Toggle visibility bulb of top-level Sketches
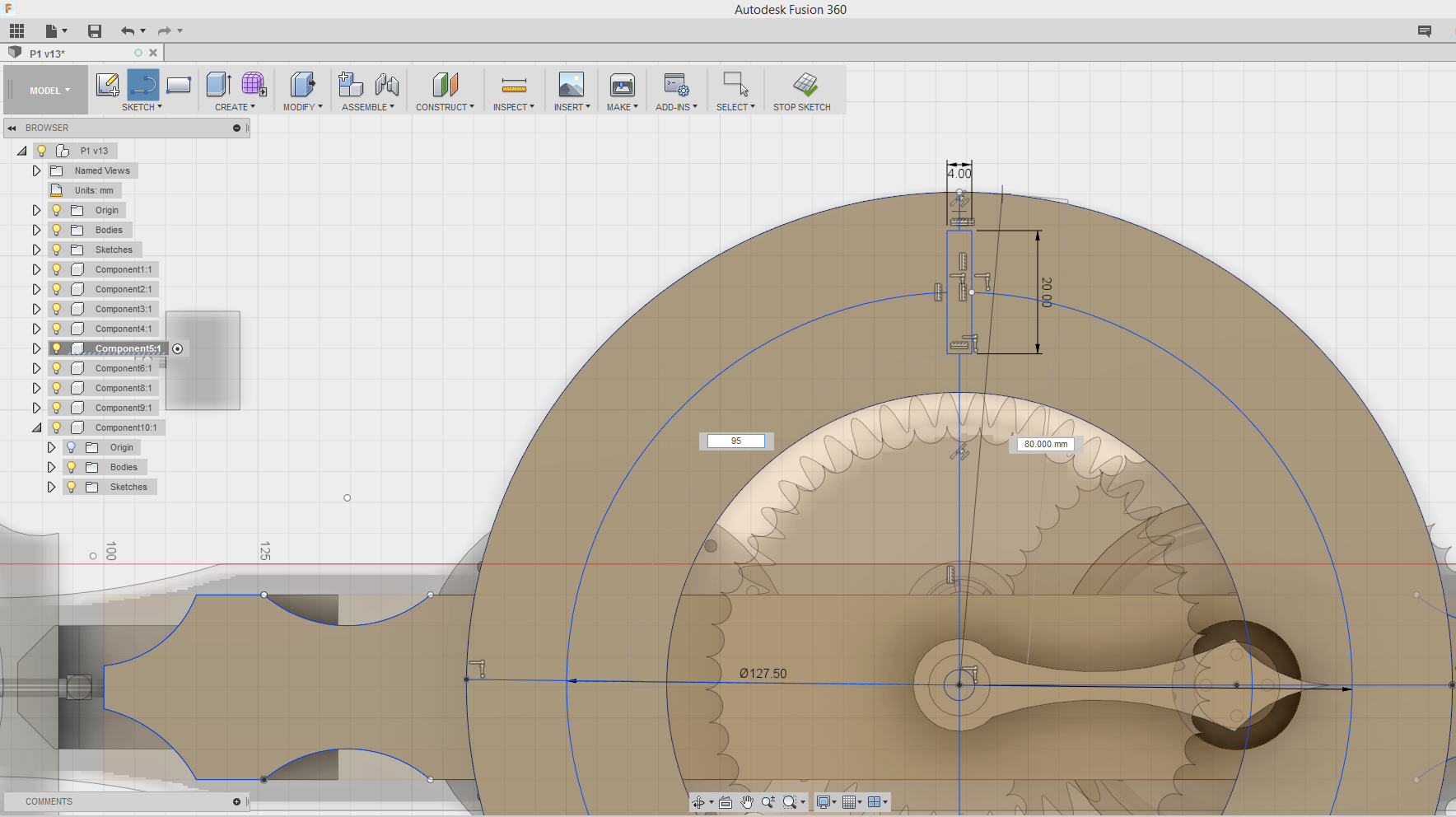 (x=56, y=250)
